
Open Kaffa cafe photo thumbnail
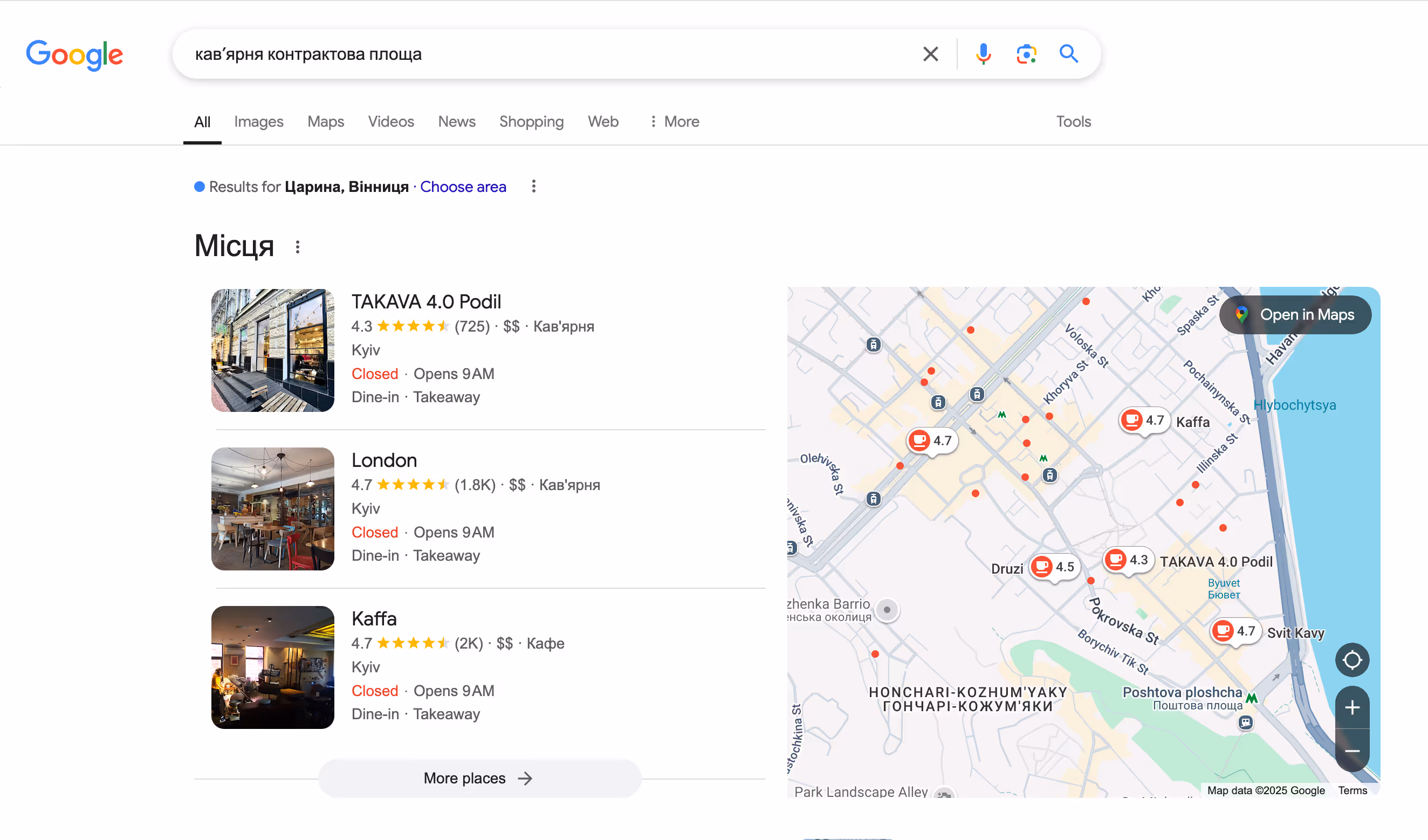(x=272, y=667)
